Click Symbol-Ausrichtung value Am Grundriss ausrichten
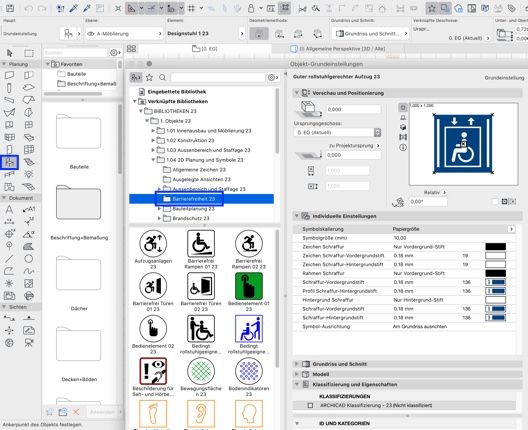528x430 pixels. 420,327
